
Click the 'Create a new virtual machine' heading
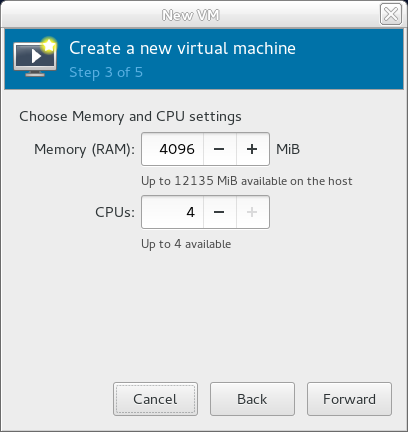coord(182,48)
